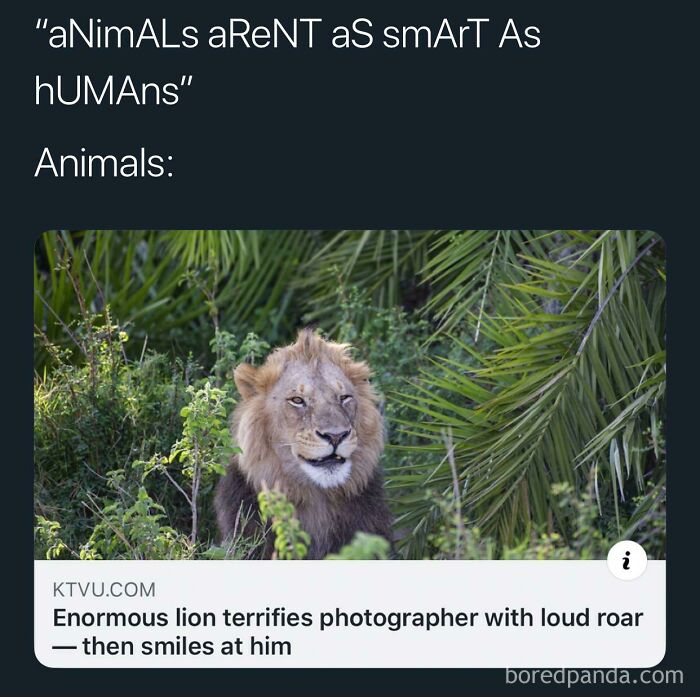Click the '— then smiles at him' headline line
This screenshot has height=697, width=700.
(172, 647)
